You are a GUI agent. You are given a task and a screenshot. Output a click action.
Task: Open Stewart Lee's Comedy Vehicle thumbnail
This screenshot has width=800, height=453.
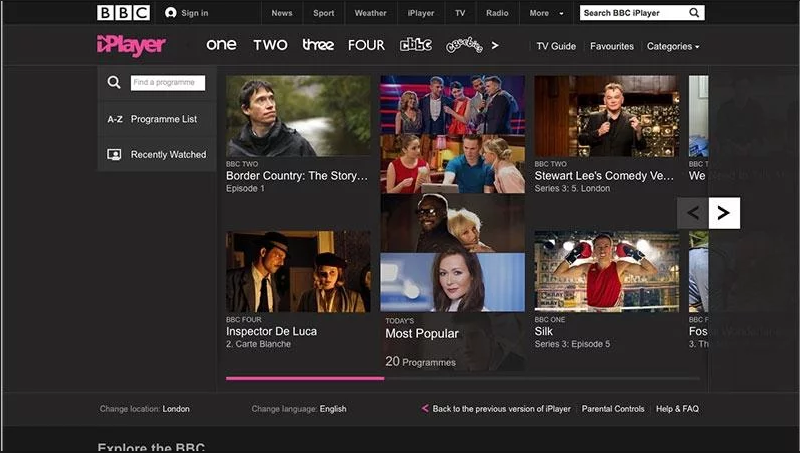click(607, 116)
